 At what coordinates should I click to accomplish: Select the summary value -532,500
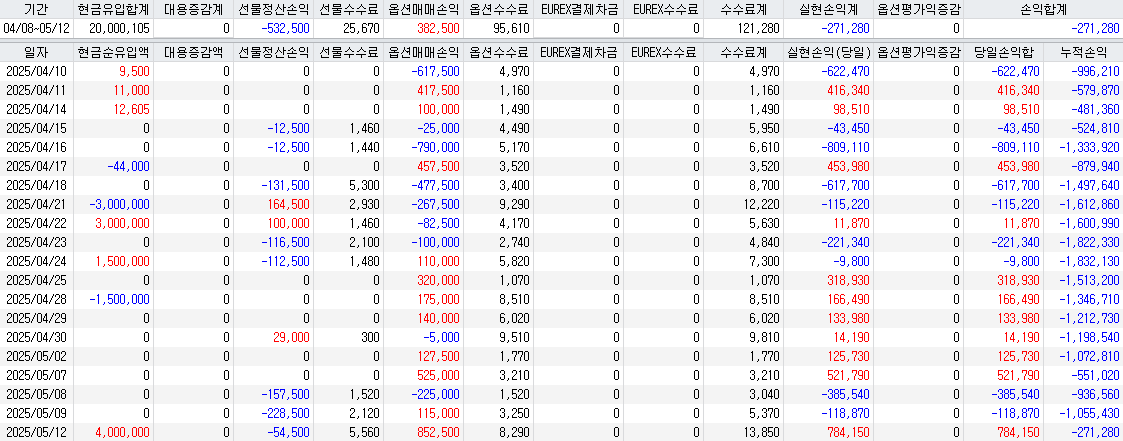pos(286,29)
